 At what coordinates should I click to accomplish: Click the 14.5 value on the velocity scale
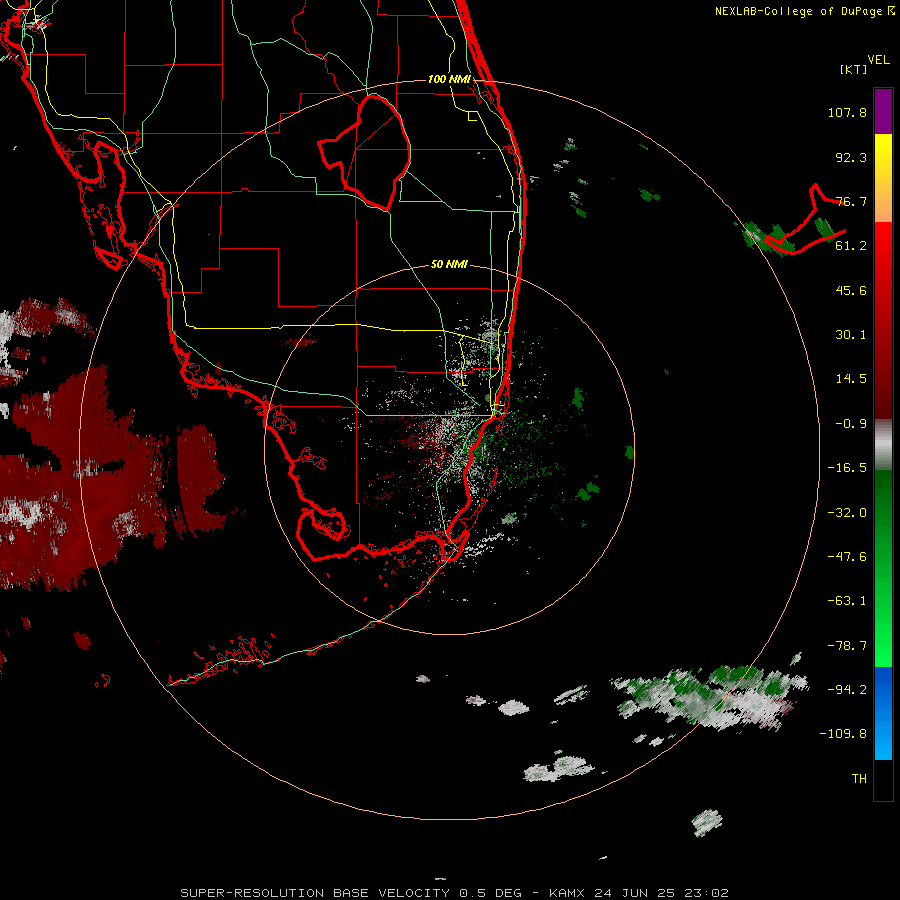point(851,379)
